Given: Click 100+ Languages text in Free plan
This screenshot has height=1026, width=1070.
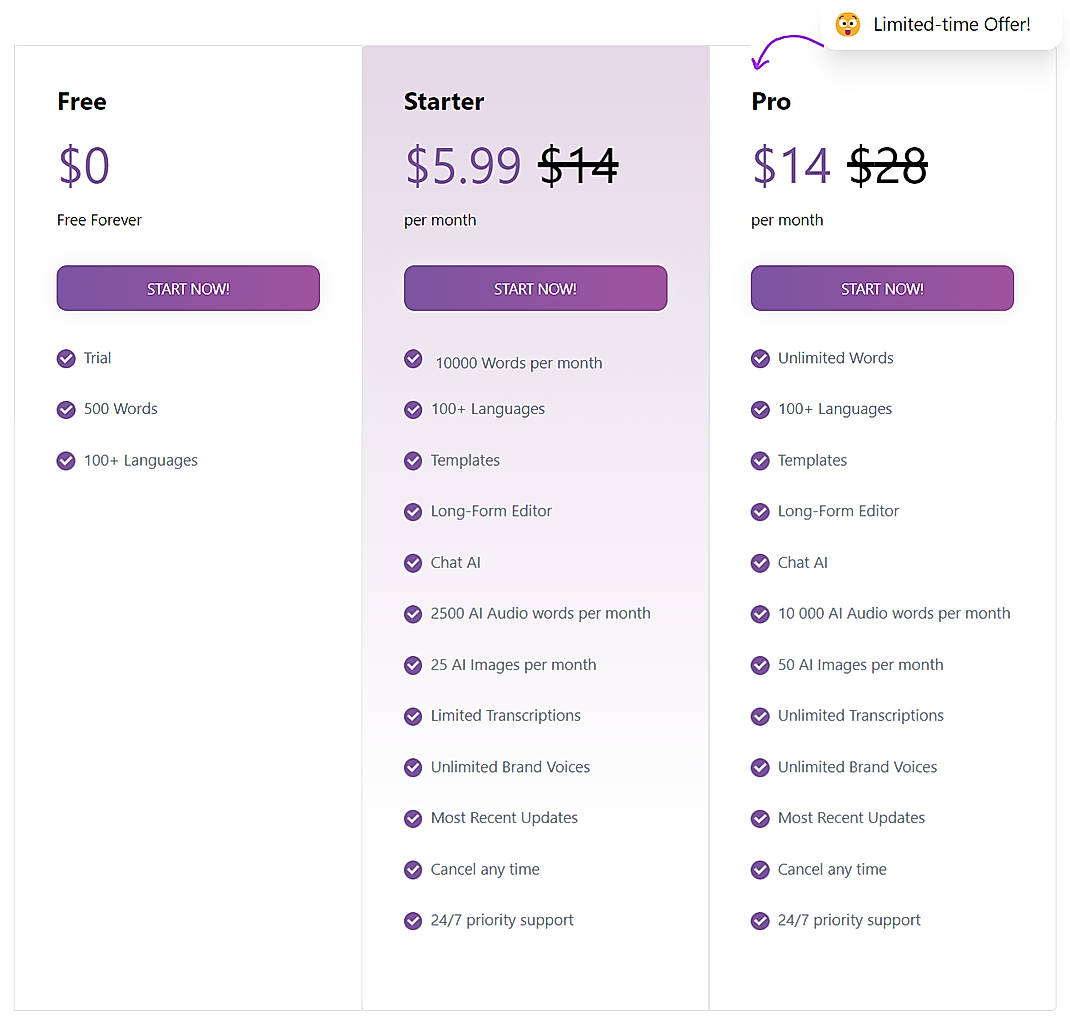Looking at the screenshot, I should (x=141, y=460).
